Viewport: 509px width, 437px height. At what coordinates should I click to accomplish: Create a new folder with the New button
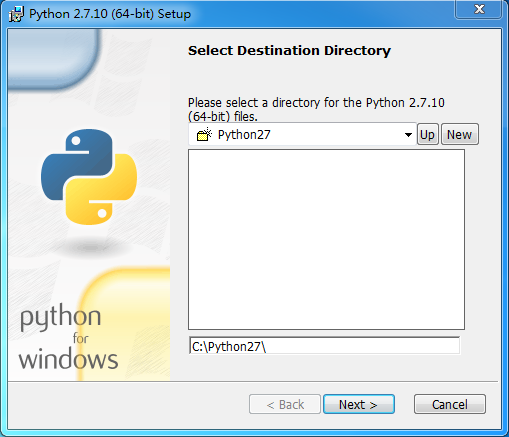point(460,134)
